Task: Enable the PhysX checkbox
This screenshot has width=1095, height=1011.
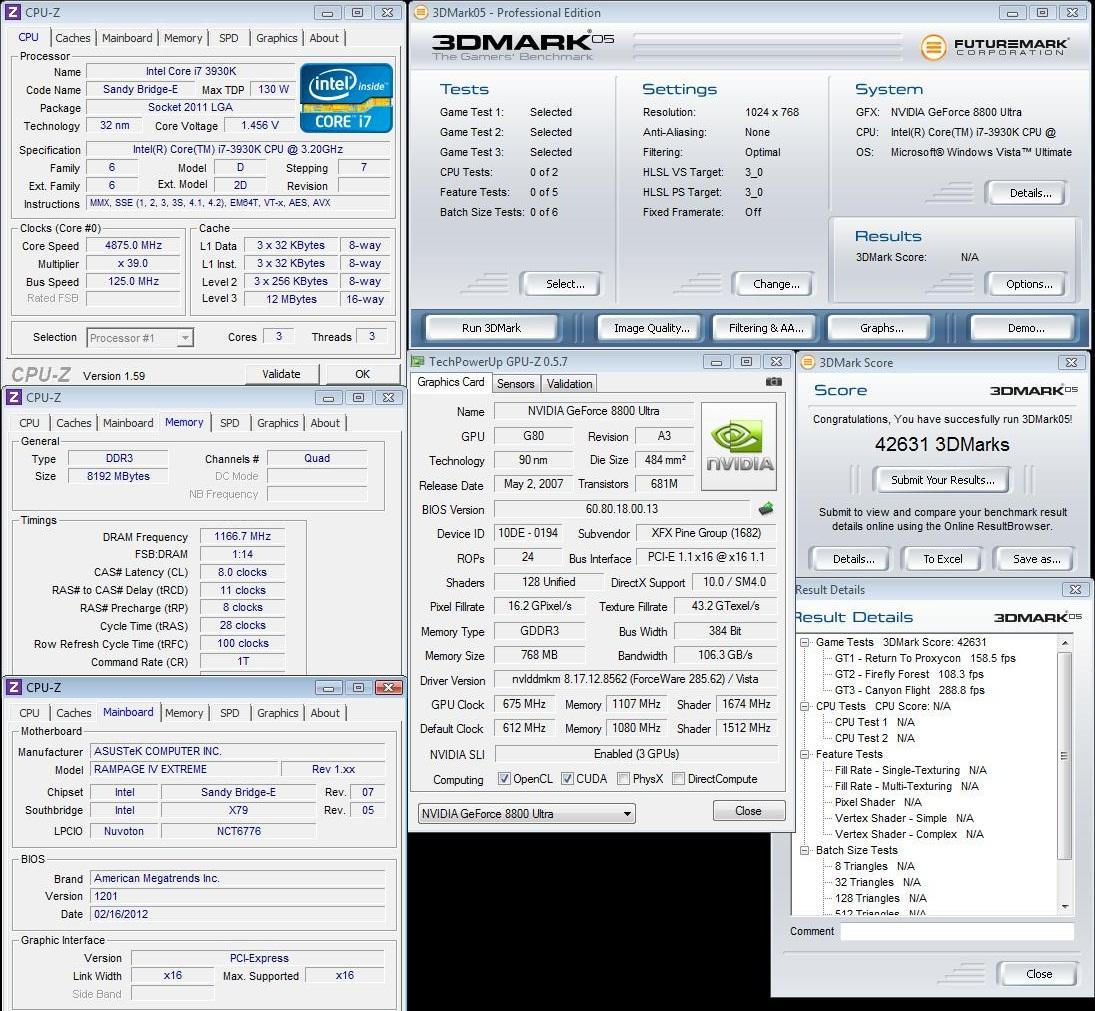Action: (x=623, y=778)
